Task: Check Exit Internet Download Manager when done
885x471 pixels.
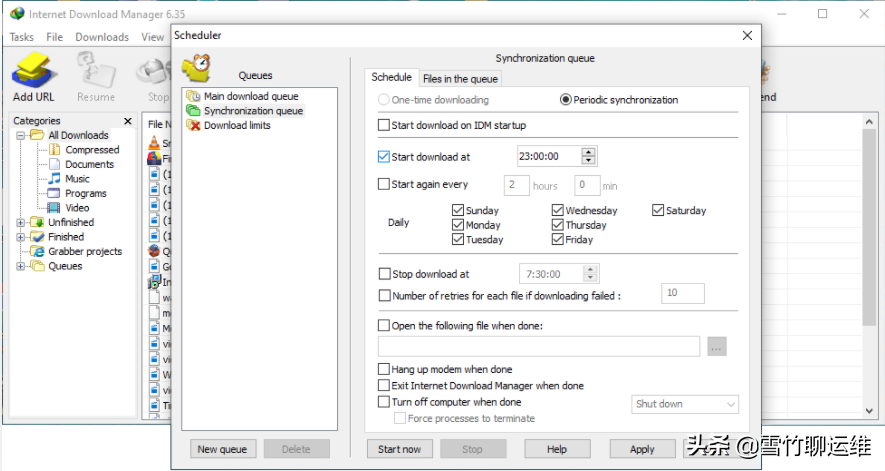Action: tap(384, 385)
